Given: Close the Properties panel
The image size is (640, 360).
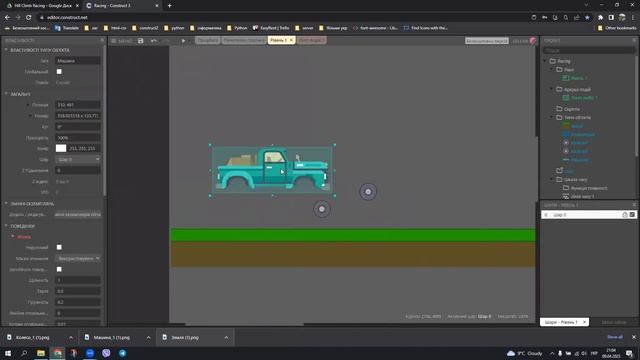Looking at the screenshot, I should pos(102,40).
